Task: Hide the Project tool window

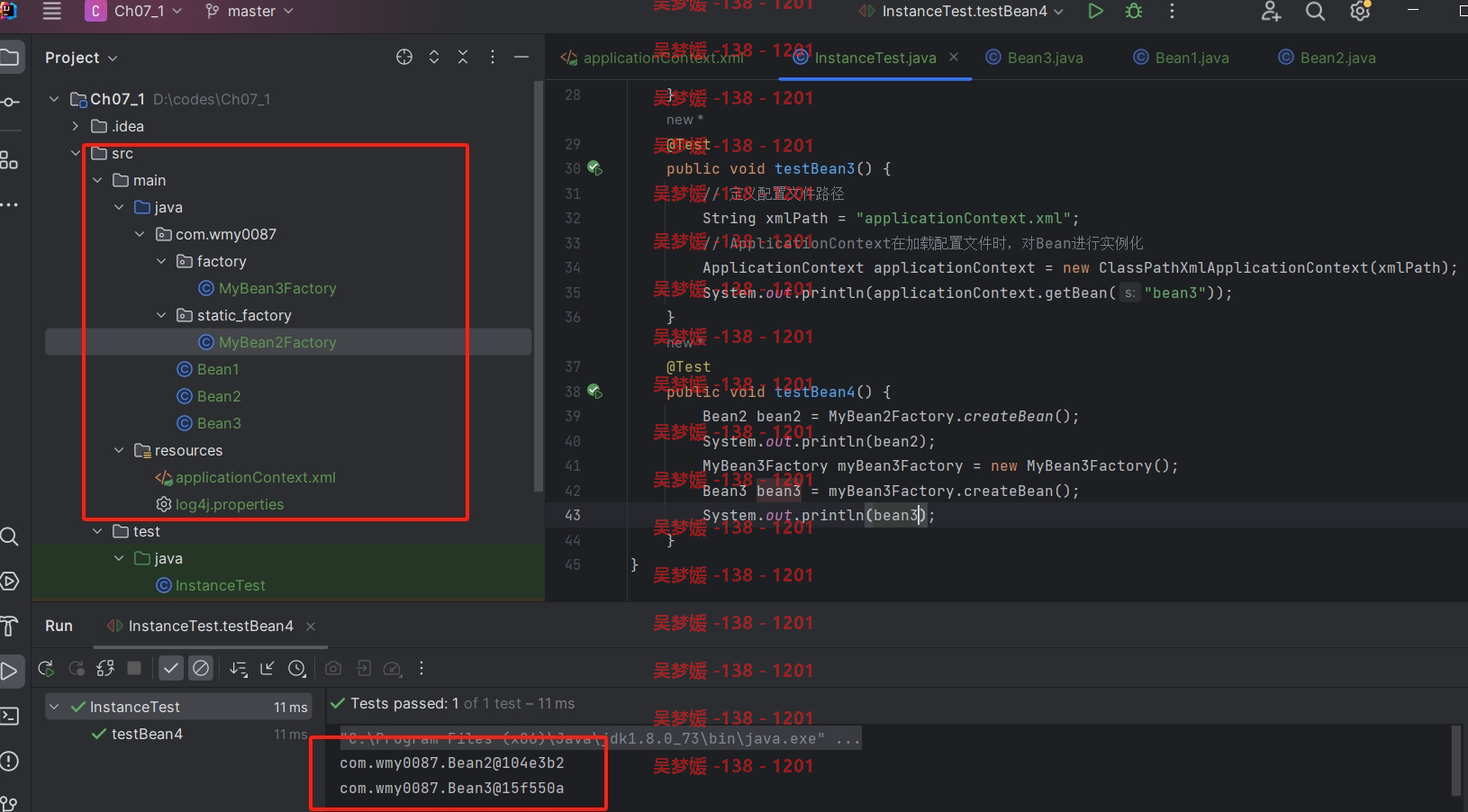Action: (x=521, y=57)
